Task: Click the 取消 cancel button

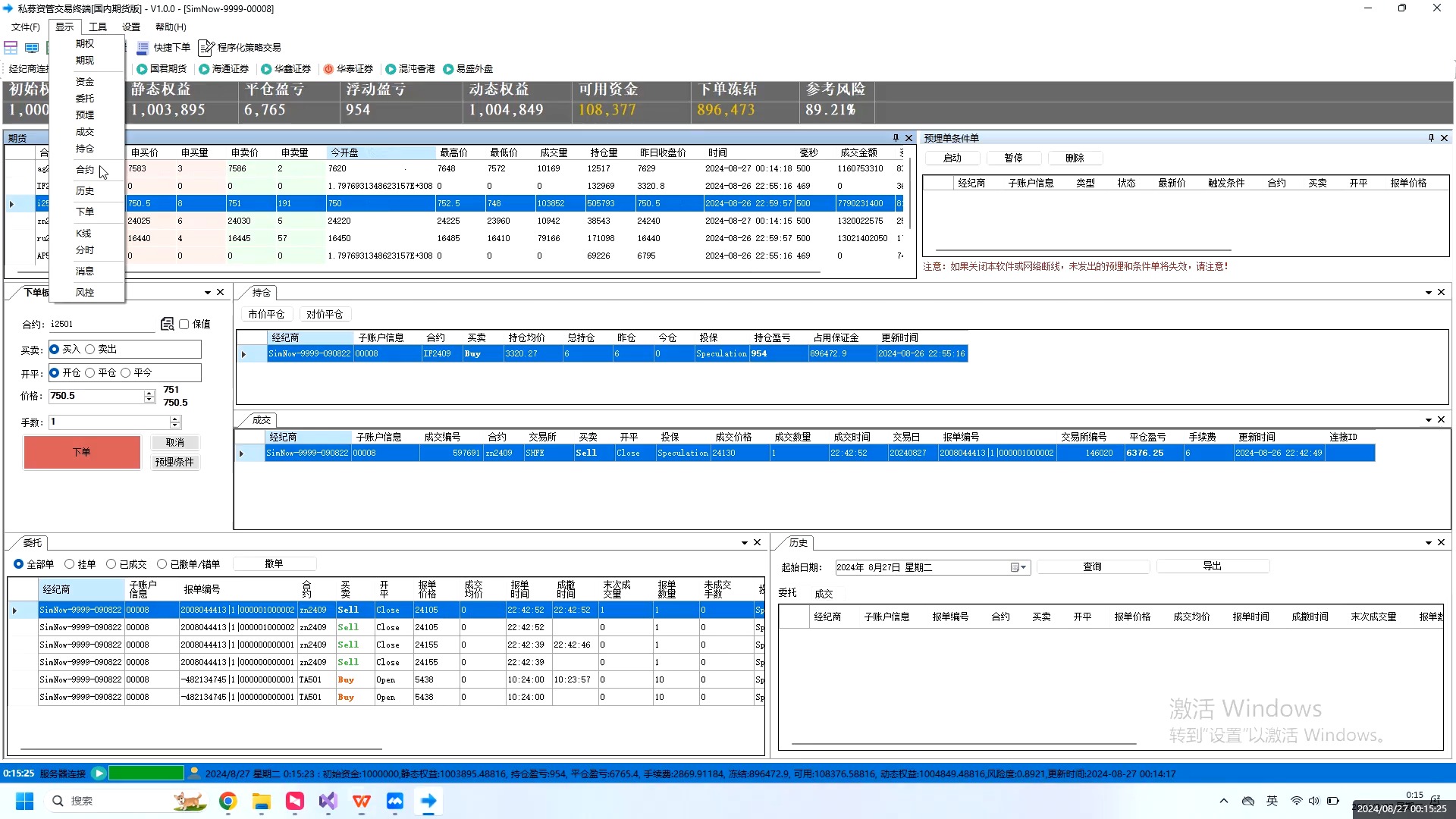Action: (175, 443)
